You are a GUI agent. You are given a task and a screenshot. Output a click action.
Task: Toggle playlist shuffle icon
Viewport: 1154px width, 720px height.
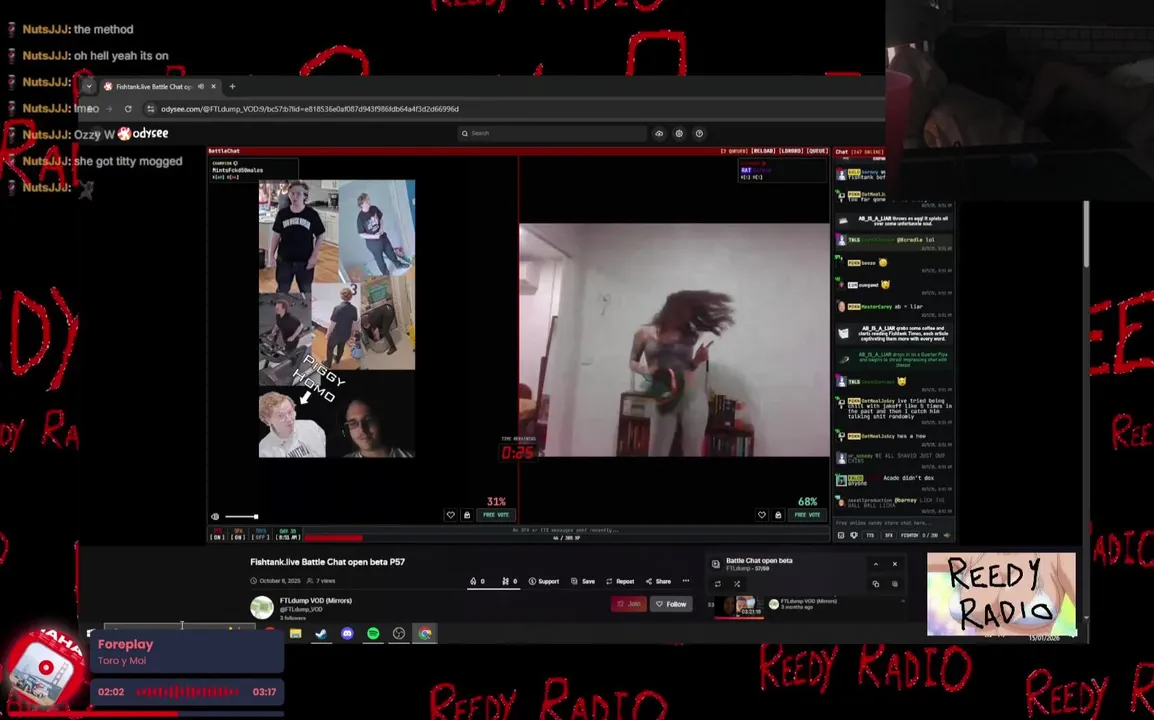tap(737, 584)
